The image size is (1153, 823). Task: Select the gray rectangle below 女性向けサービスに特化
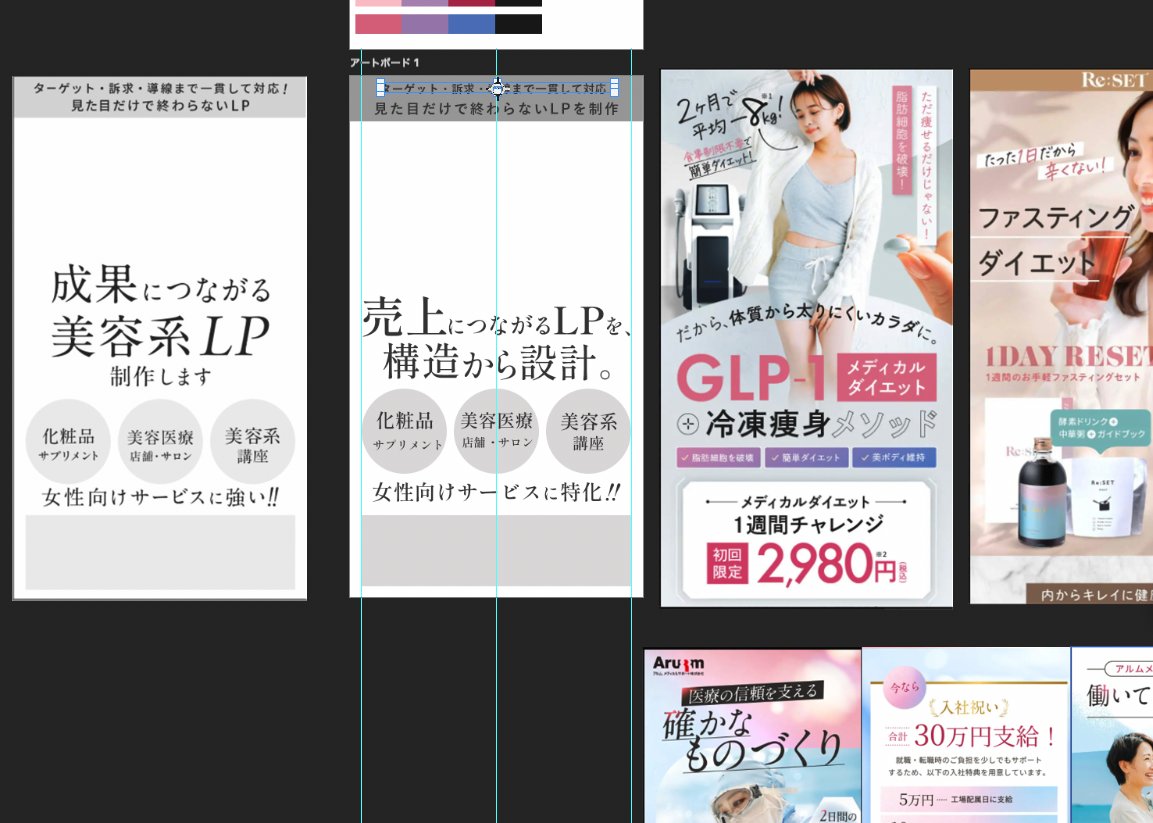(496, 550)
